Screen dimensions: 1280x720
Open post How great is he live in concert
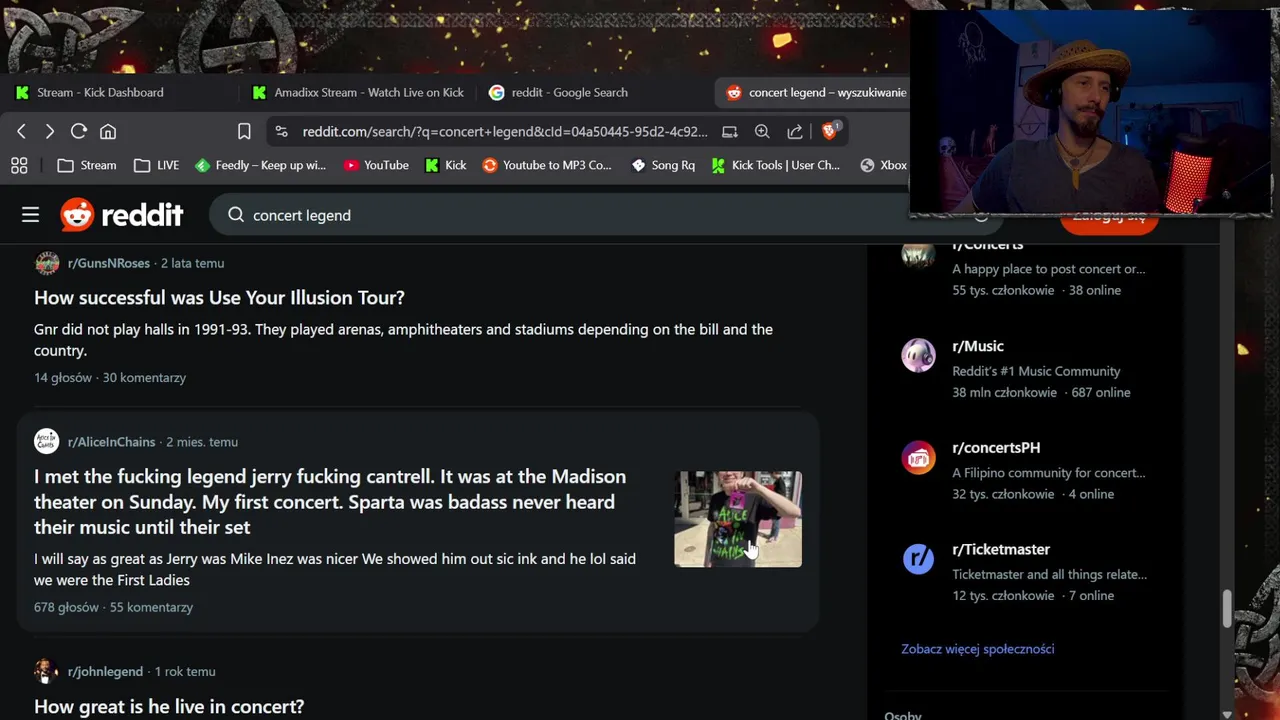(x=169, y=706)
